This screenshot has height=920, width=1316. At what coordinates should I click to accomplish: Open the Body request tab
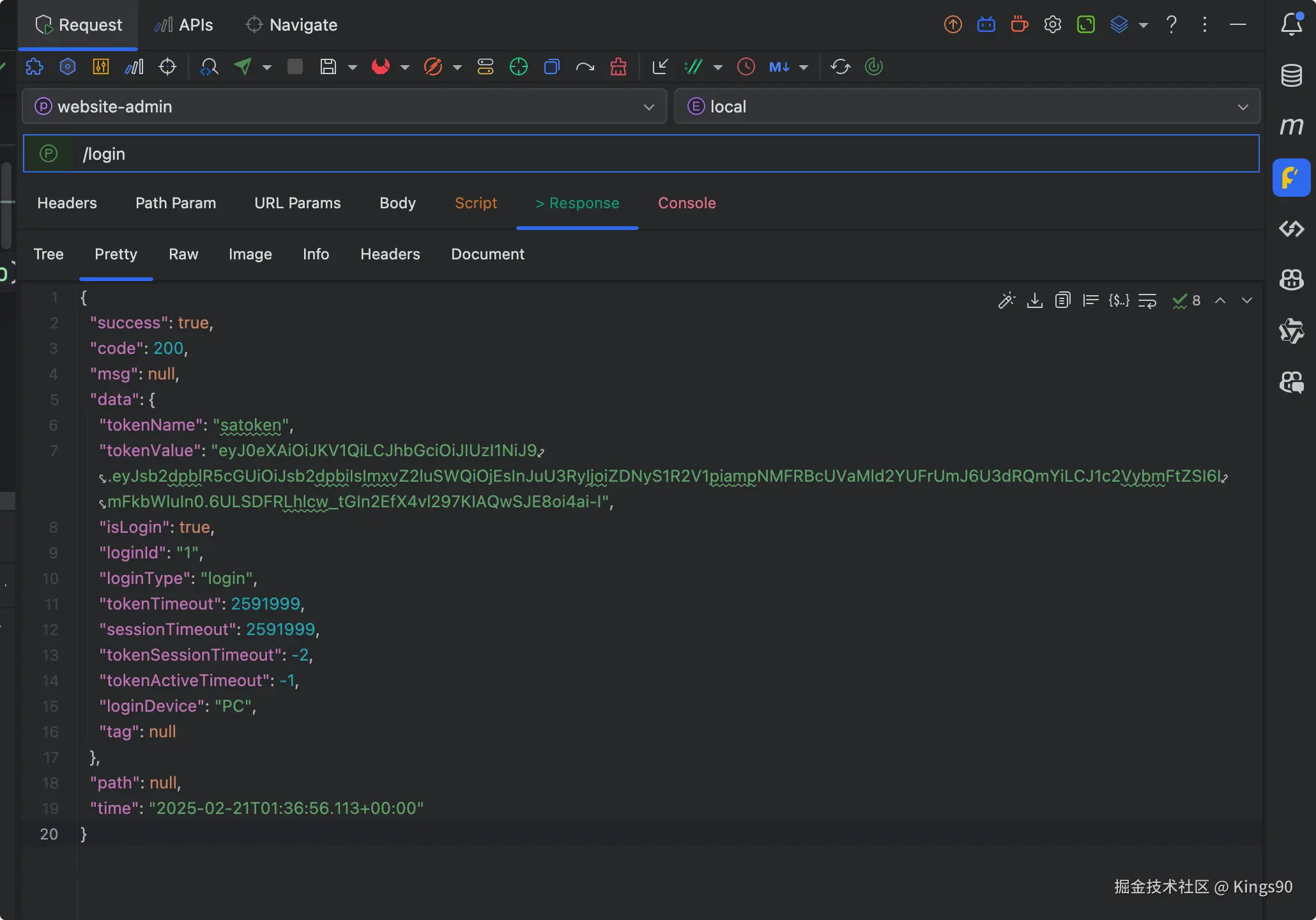click(x=397, y=203)
